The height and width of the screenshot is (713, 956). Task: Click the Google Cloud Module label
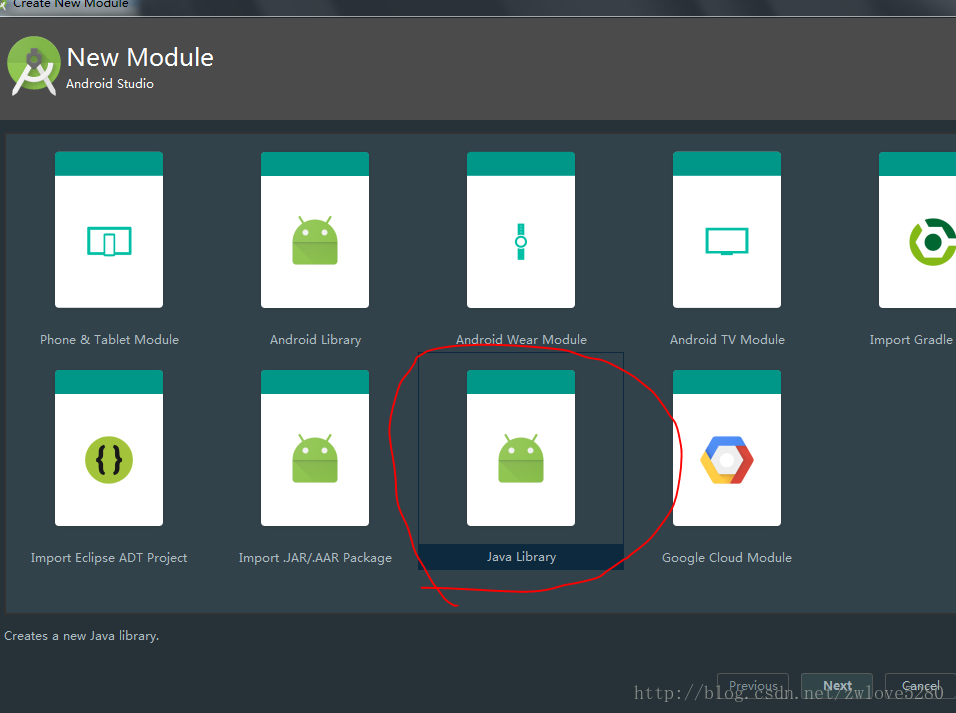727,558
